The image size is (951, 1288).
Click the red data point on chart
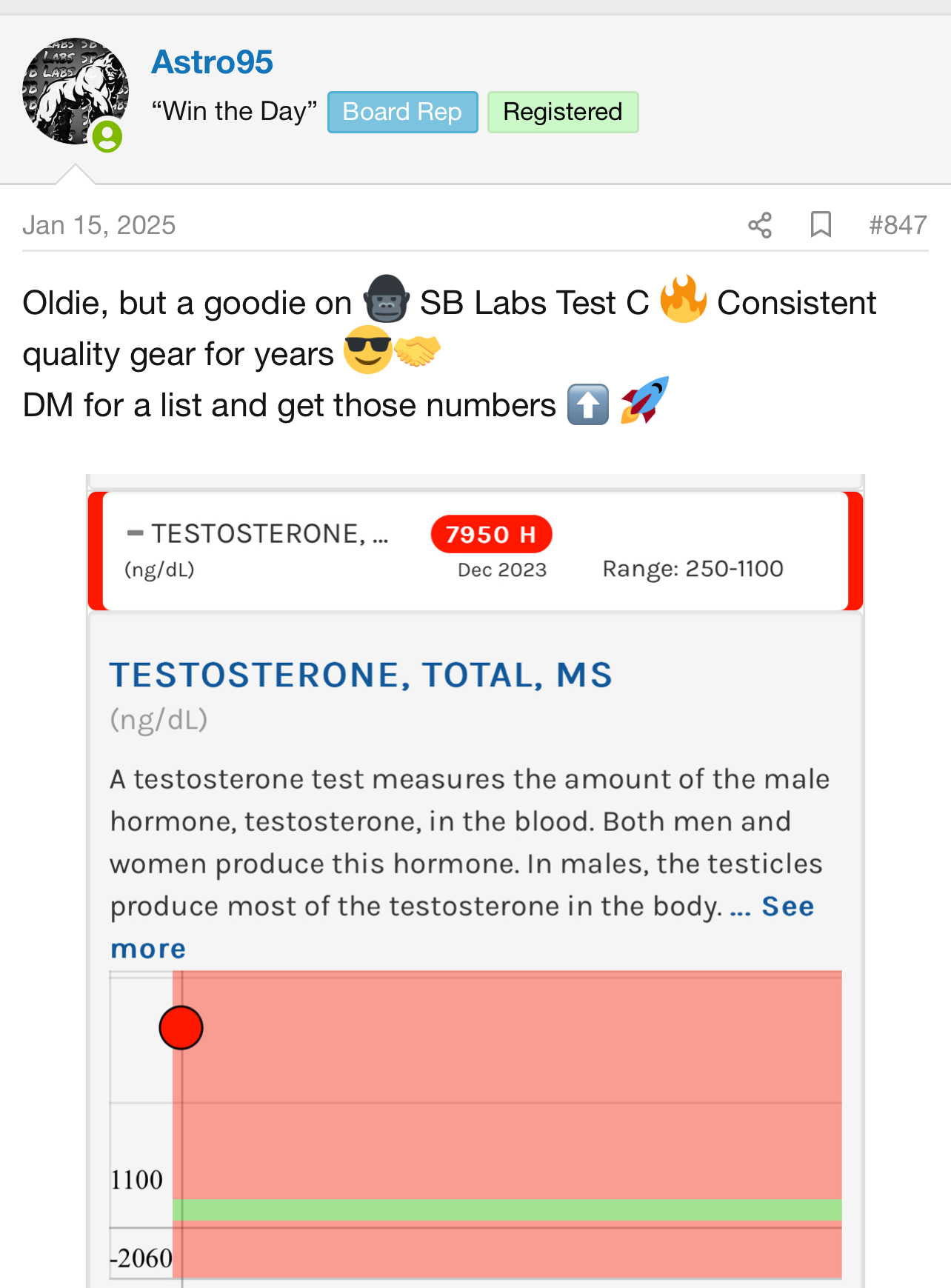pyautogui.click(x=181, y=1027)
